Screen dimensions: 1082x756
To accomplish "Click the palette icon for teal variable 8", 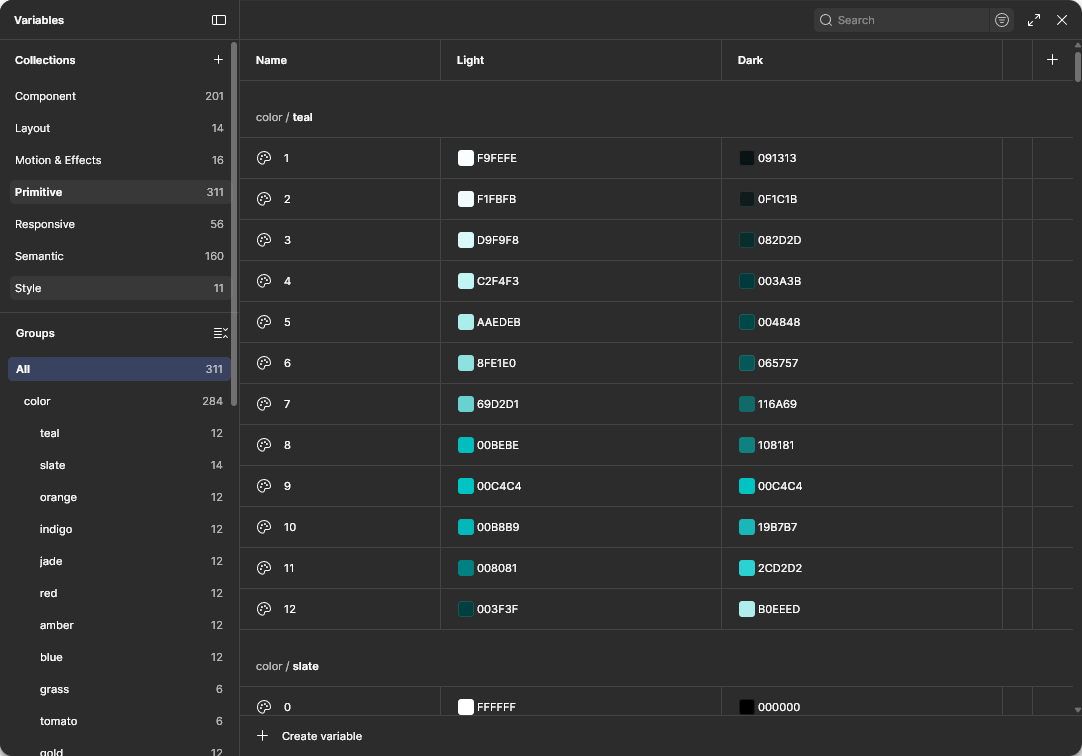I will click(x=264, y=445).
